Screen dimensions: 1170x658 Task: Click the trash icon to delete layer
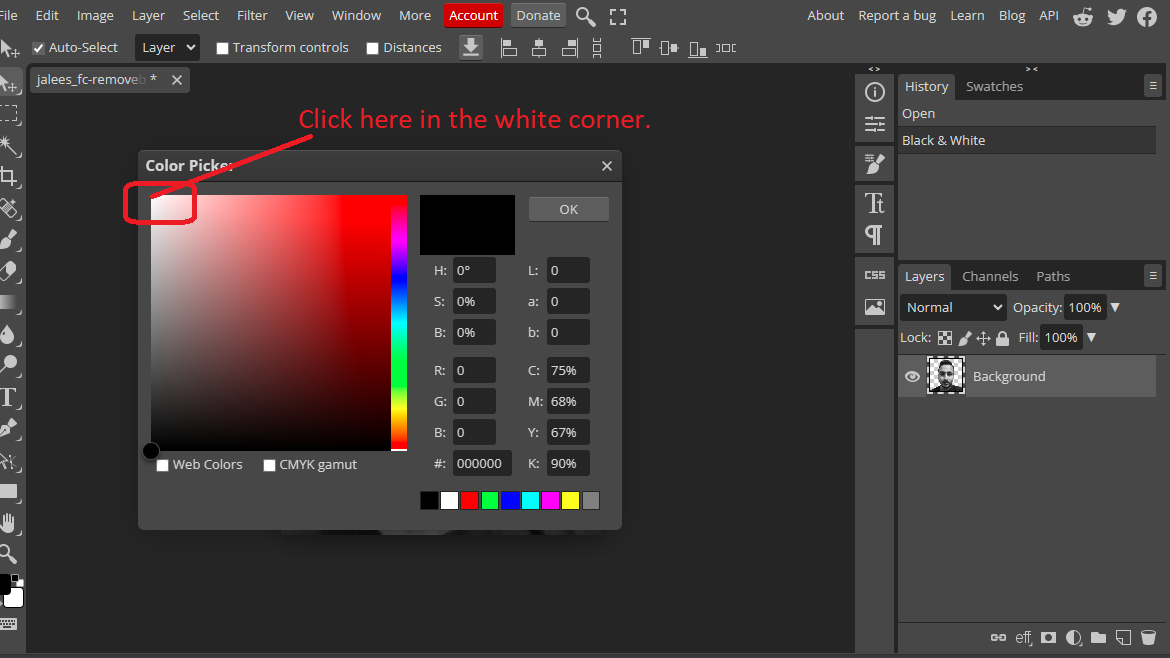tap(1148, 637)
